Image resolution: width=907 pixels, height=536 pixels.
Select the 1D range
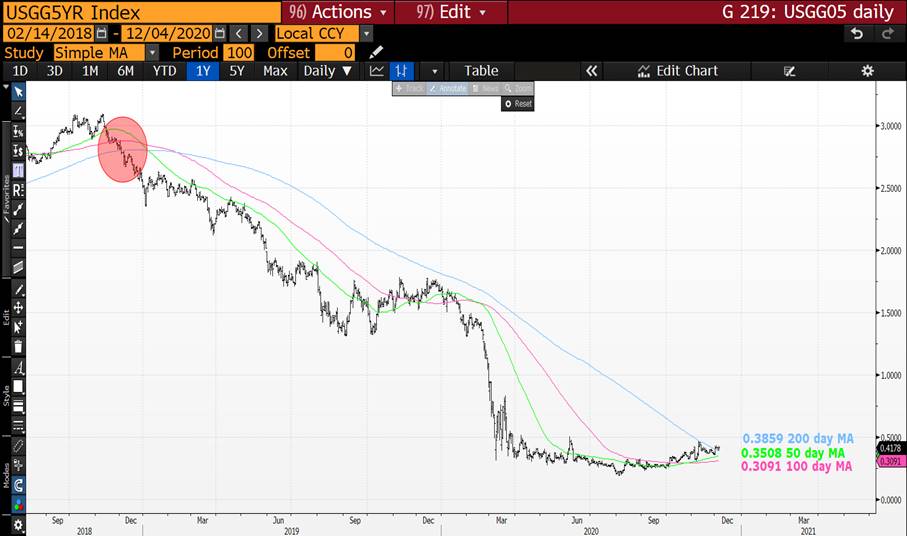point(20,71)
